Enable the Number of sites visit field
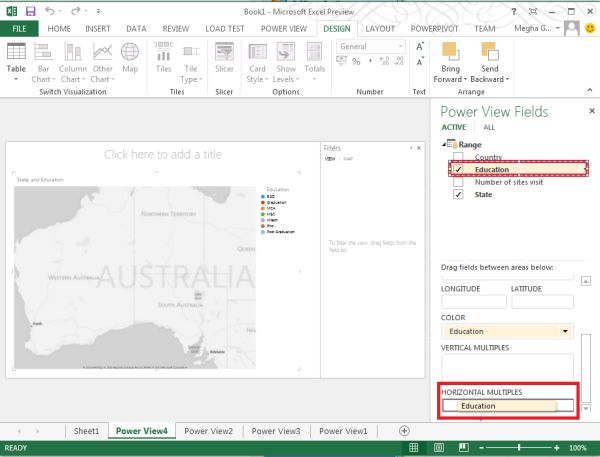The width and height of the screenshot is (600, 457). click(x=458, y=182)
